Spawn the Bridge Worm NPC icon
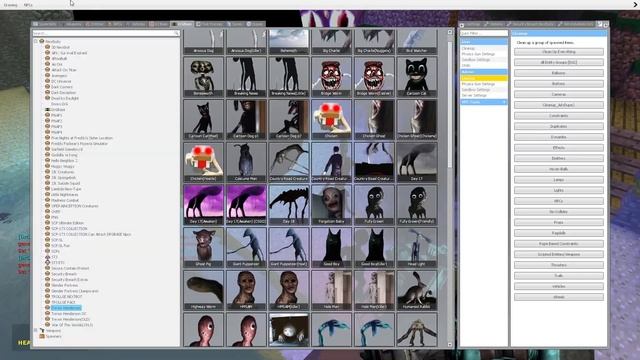 331,77
